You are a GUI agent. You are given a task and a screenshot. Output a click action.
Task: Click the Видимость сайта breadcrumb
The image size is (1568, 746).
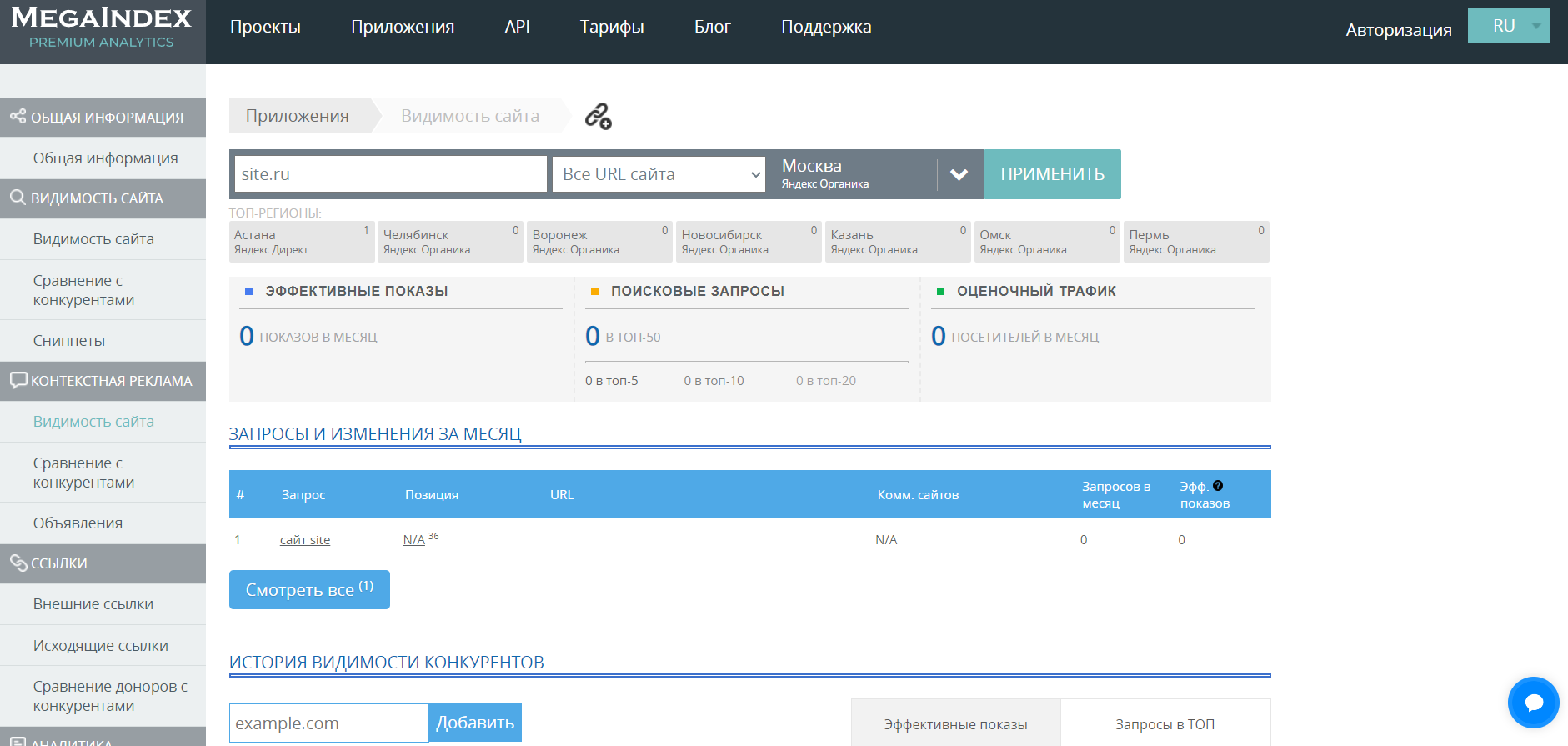(x=470, y=116)
